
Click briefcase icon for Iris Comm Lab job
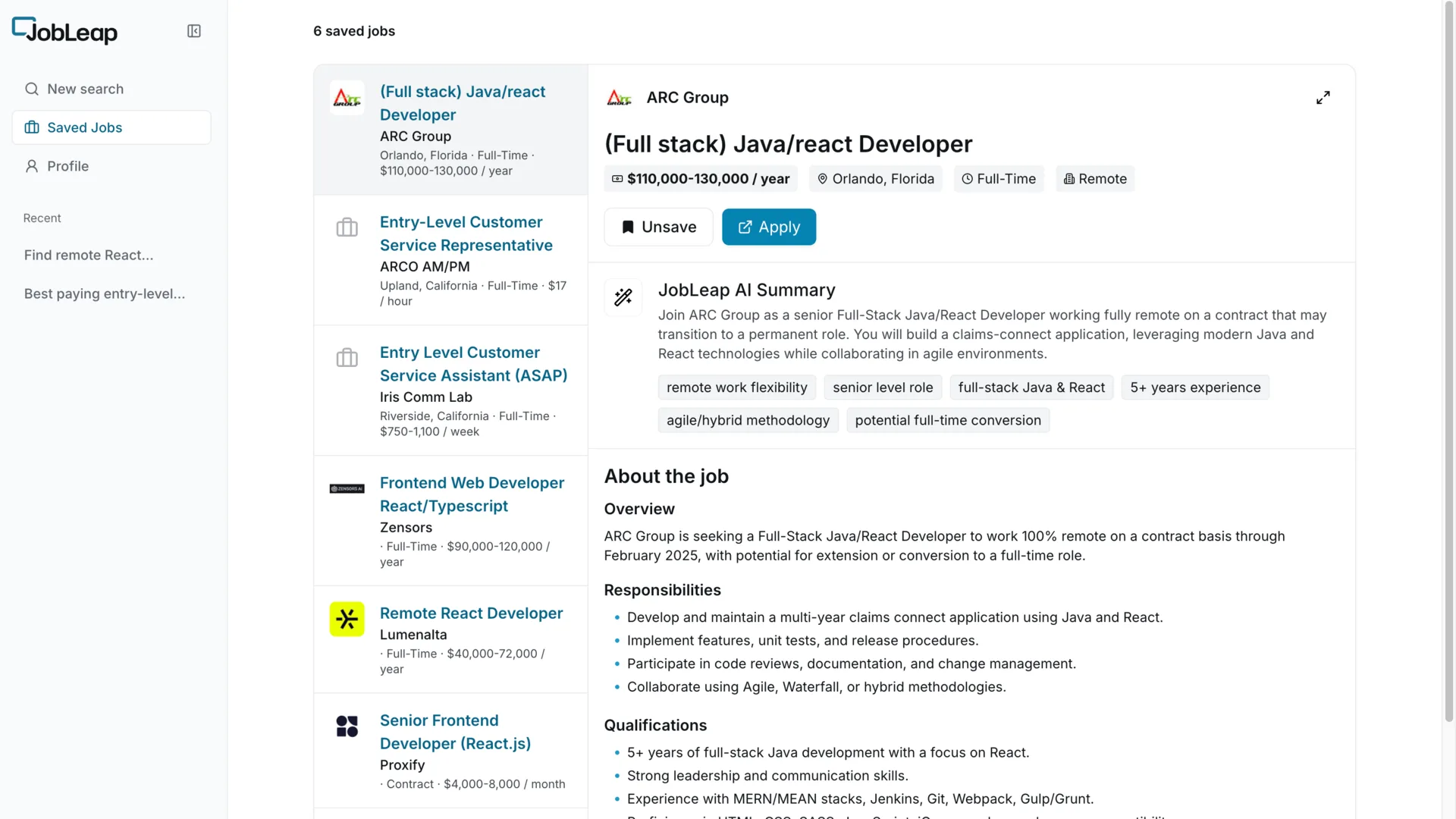click(x=347, y=358)
